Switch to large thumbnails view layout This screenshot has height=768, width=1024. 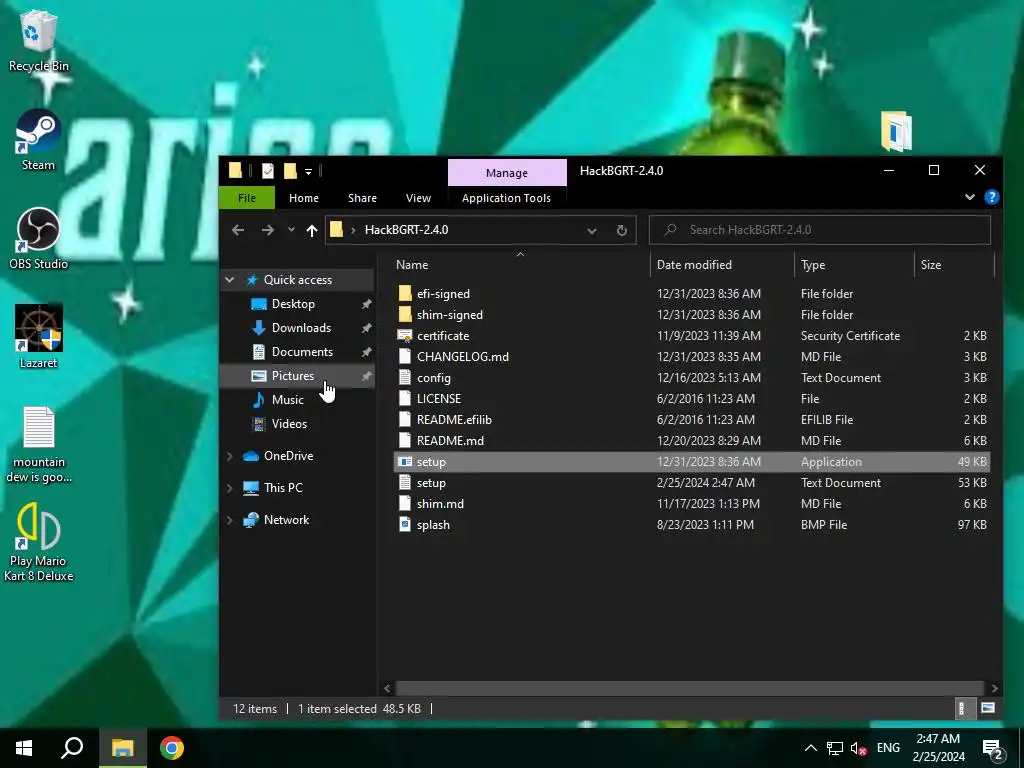tap(987, 708)
